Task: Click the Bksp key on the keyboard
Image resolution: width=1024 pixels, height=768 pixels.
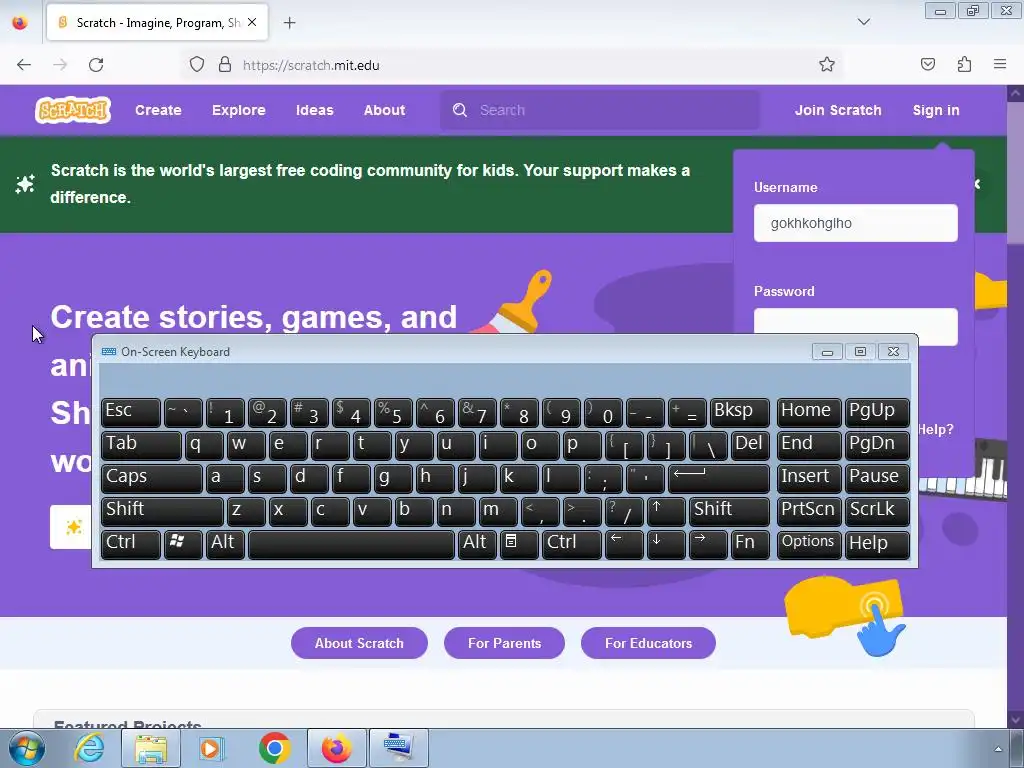Action: [739, 412]
